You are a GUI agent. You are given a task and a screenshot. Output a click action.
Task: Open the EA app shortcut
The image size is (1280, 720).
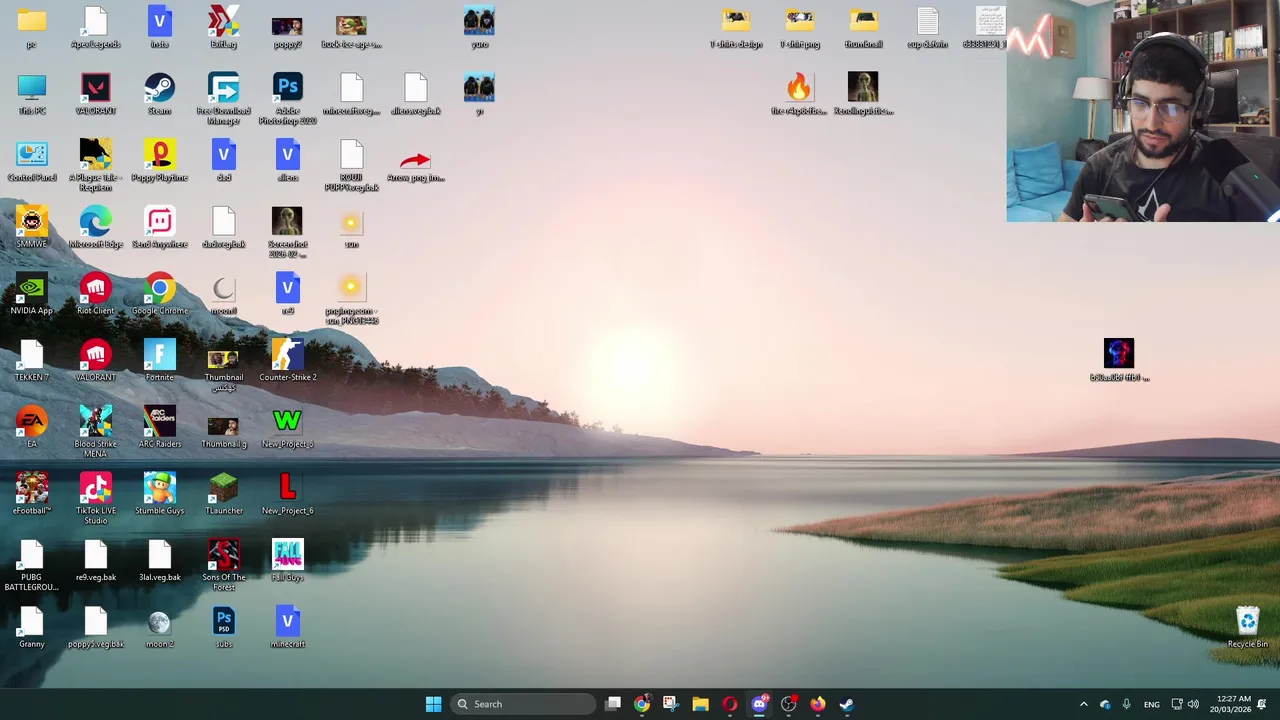pyautogui.click(x=31, y=428)
